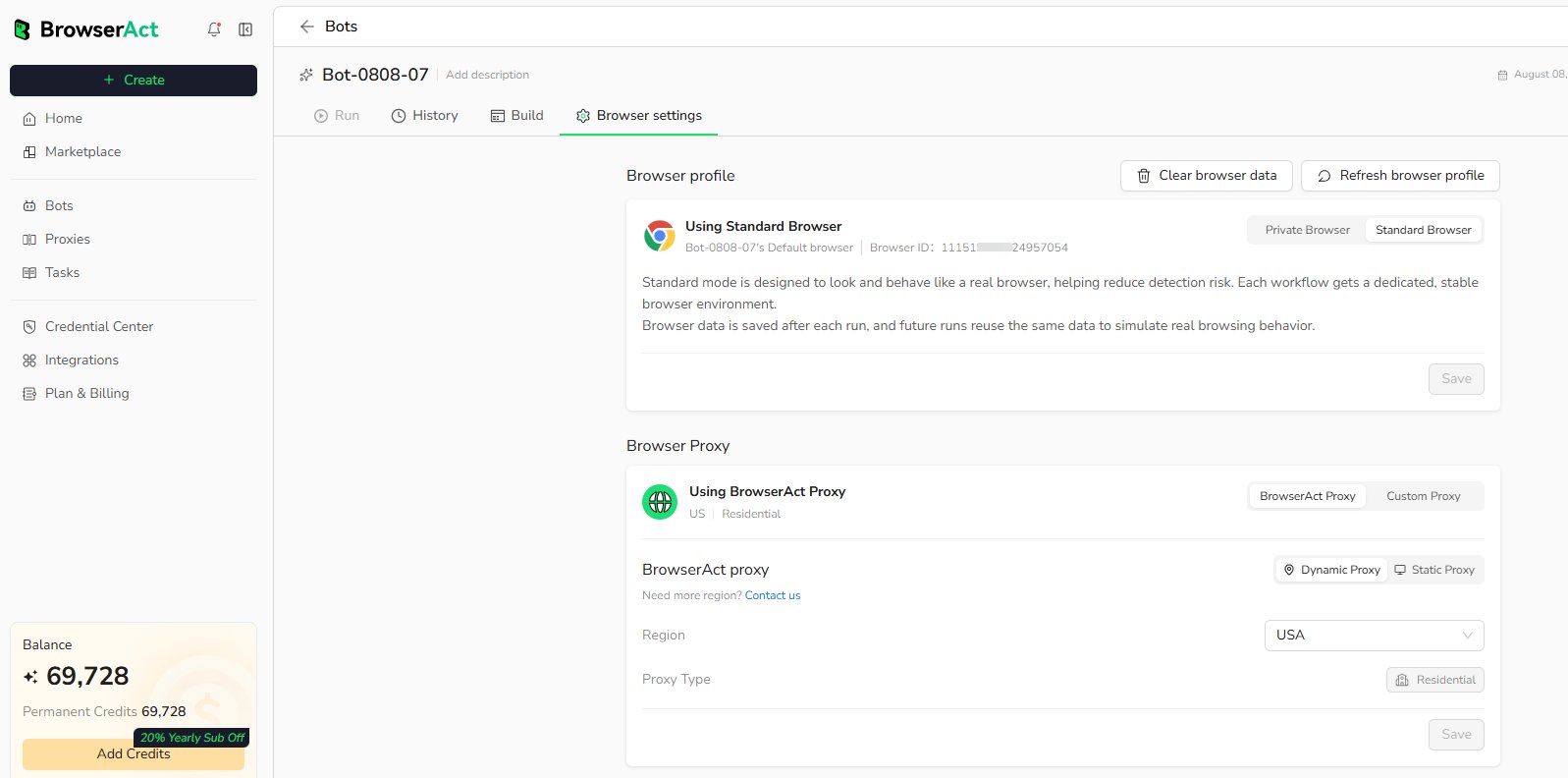Click Save in Browser profile card
This screenshot has height=778, width=1568.
[1456, 379]
